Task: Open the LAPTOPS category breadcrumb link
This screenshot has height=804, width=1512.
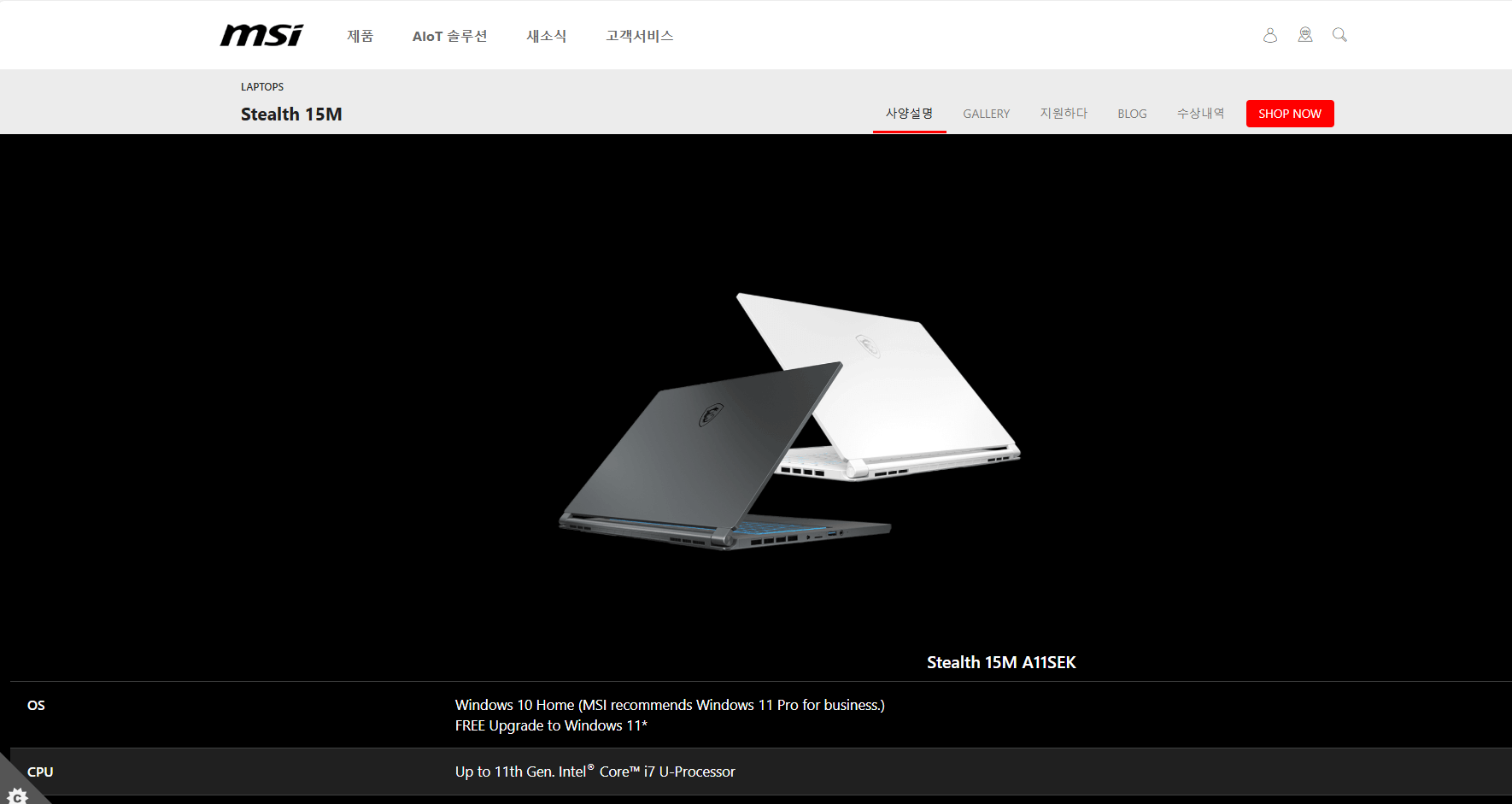Action: (261, 86)
